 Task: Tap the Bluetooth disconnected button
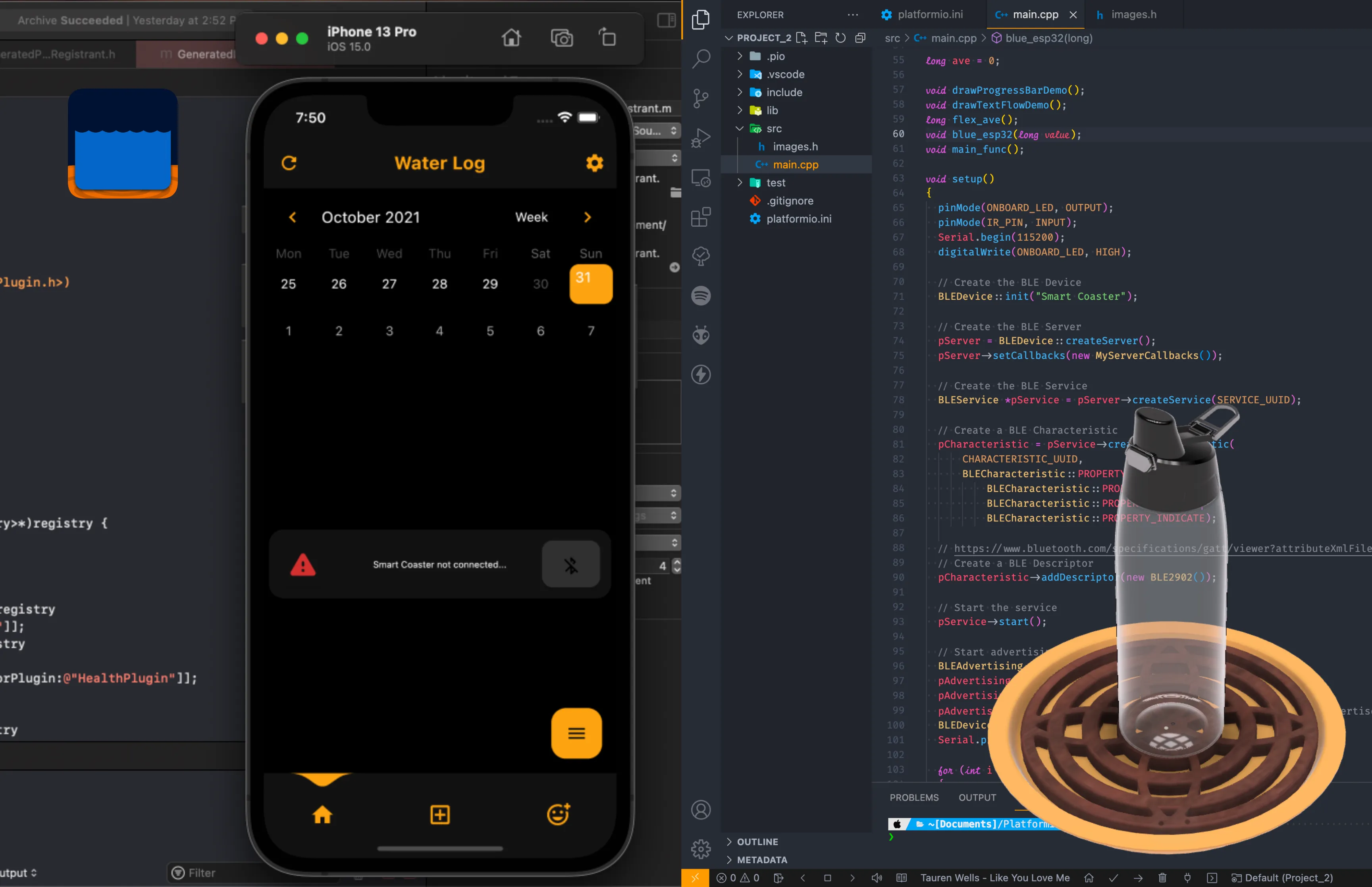[570, 565]
